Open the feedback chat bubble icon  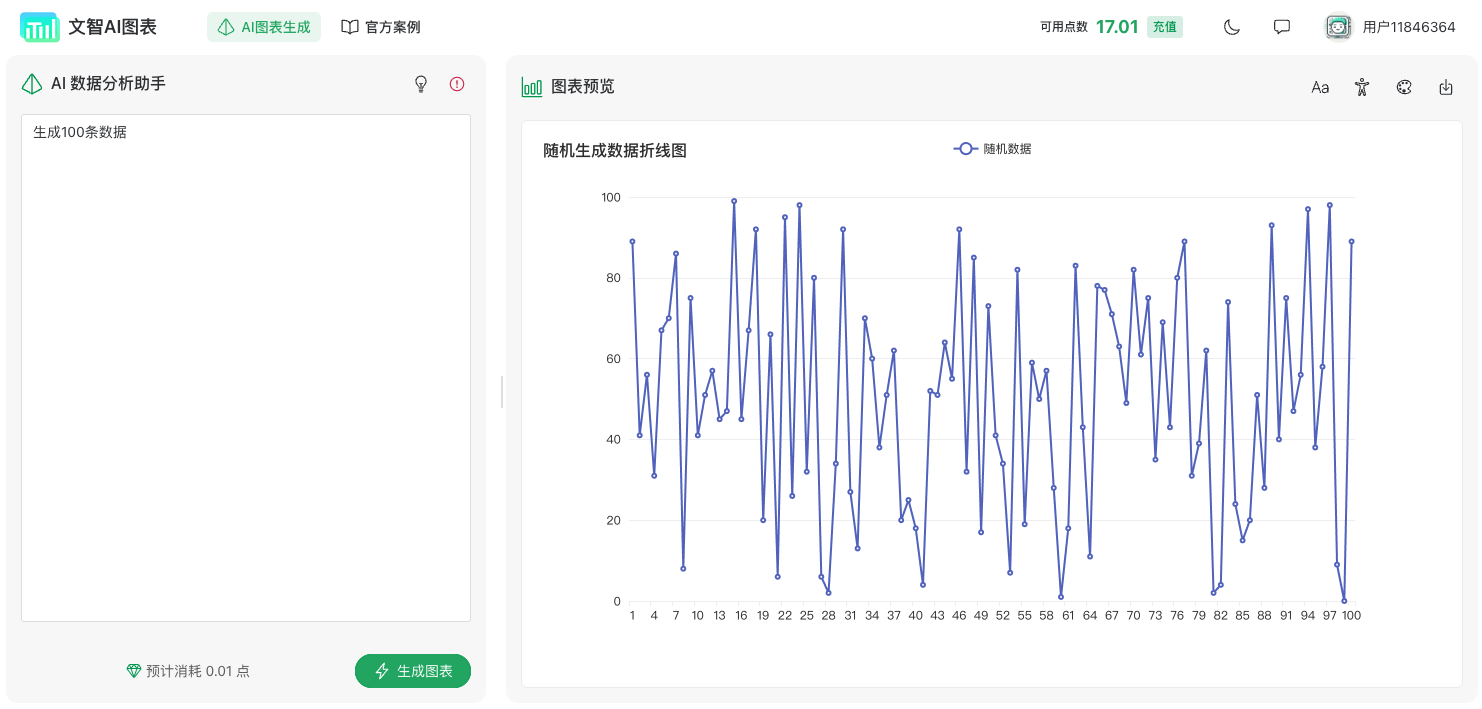1282,27
